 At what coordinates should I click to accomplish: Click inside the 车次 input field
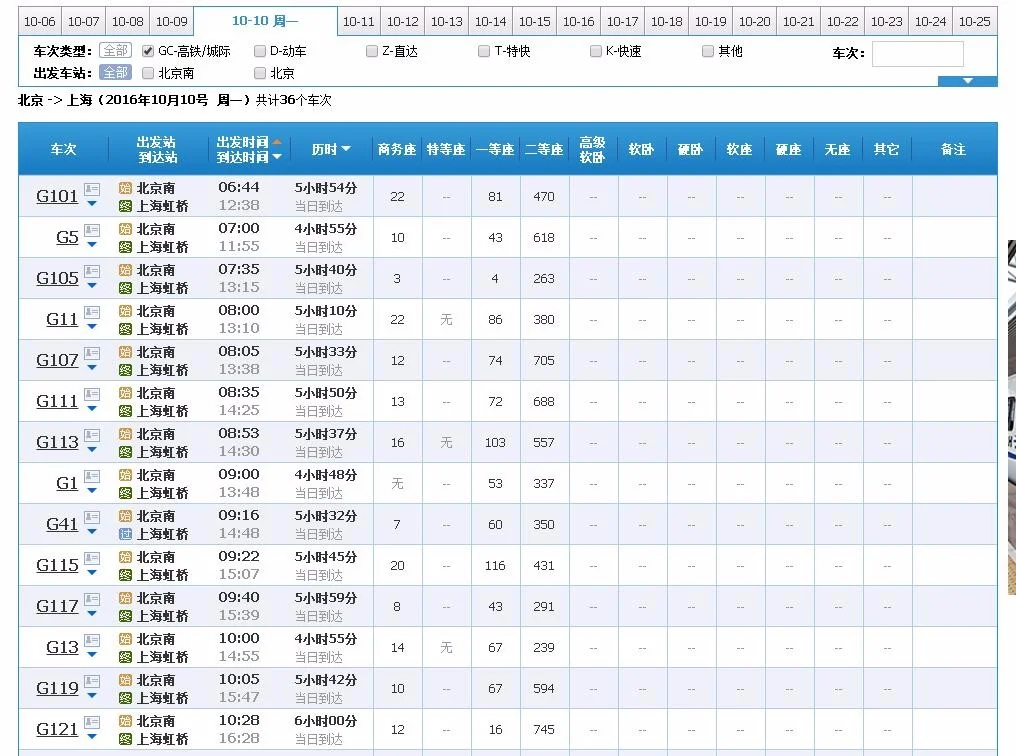point(916,53)
